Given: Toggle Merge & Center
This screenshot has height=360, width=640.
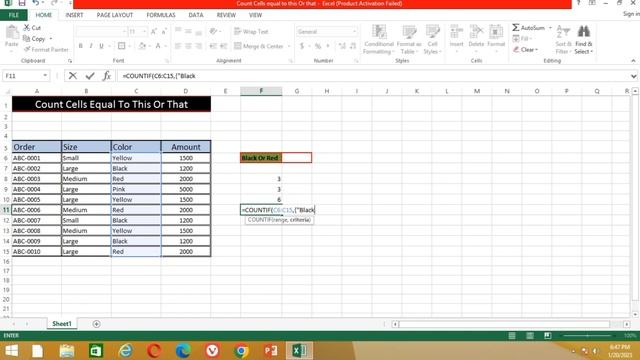Looking at the screenshot, I should [x=259, y=46].
